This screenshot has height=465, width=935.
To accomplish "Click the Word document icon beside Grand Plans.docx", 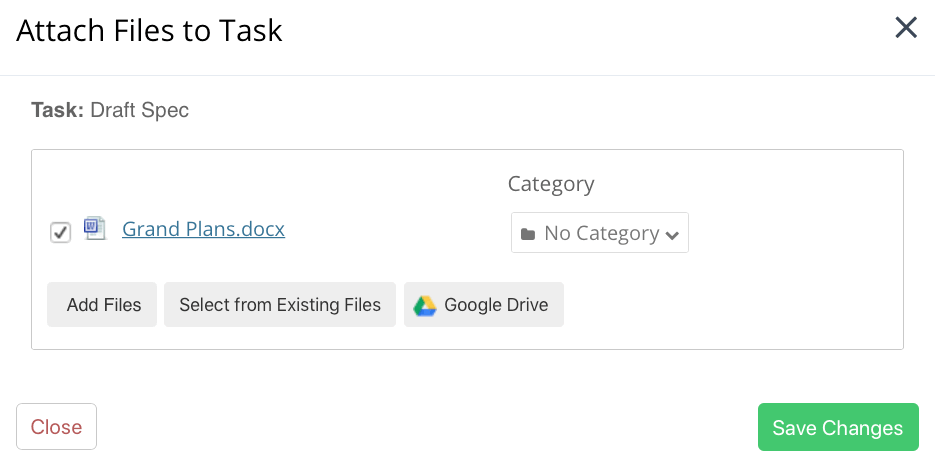I will [95, 228].
